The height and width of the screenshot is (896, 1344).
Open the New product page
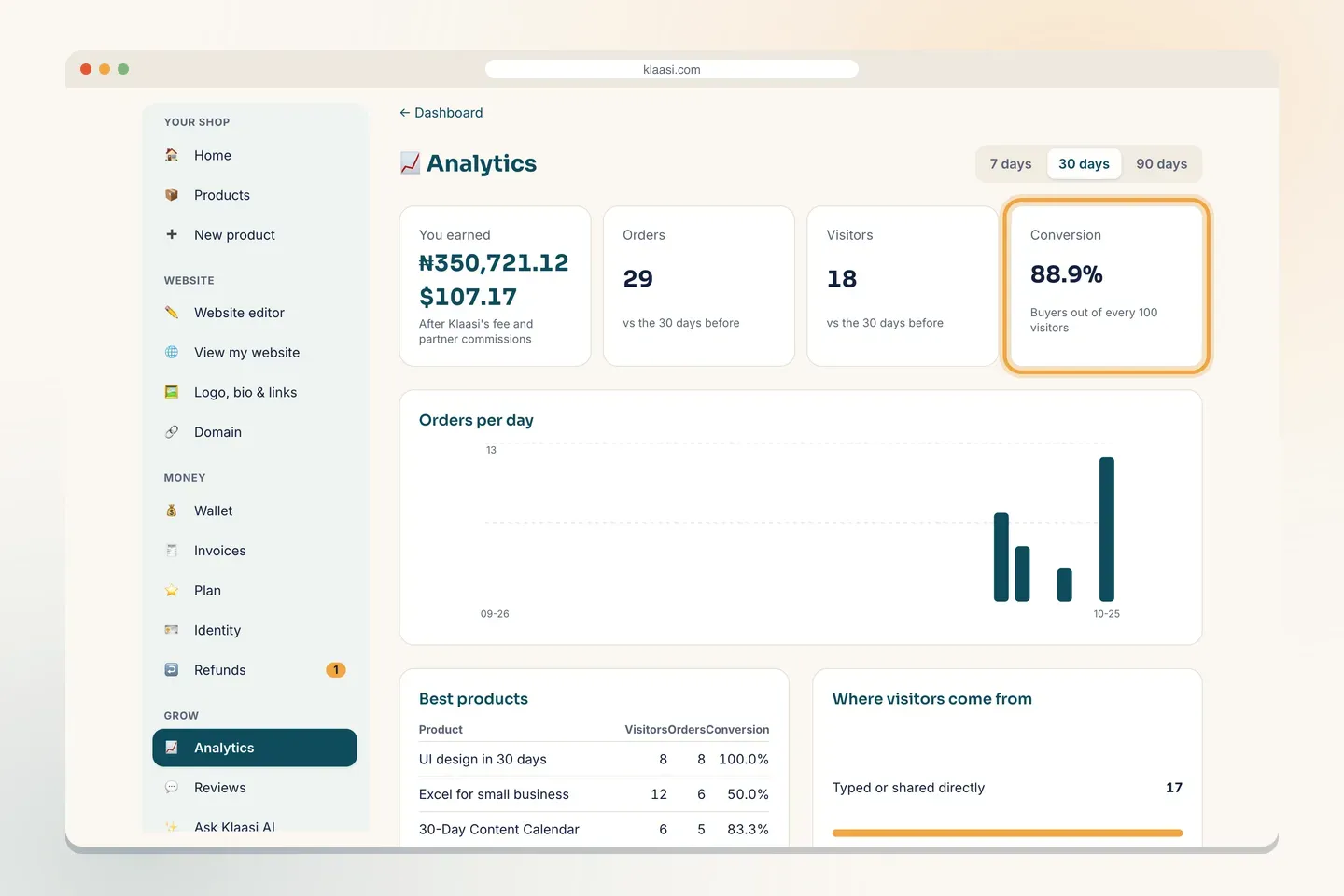point(255,235)
